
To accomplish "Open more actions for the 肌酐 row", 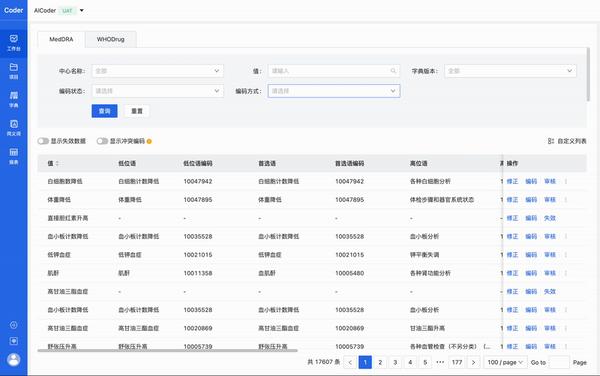I will [566, 273].
